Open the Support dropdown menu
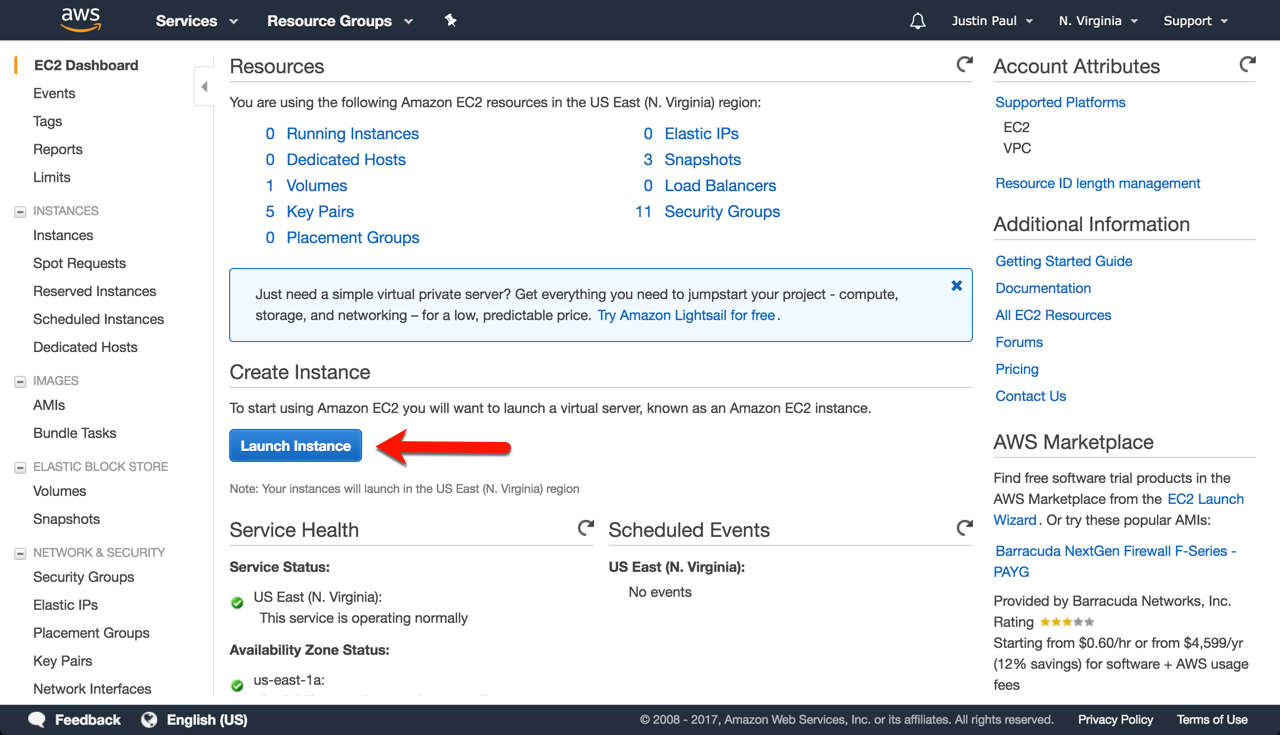The width and height of the screenshot is (1280, 735). [x=1194, y=21]
